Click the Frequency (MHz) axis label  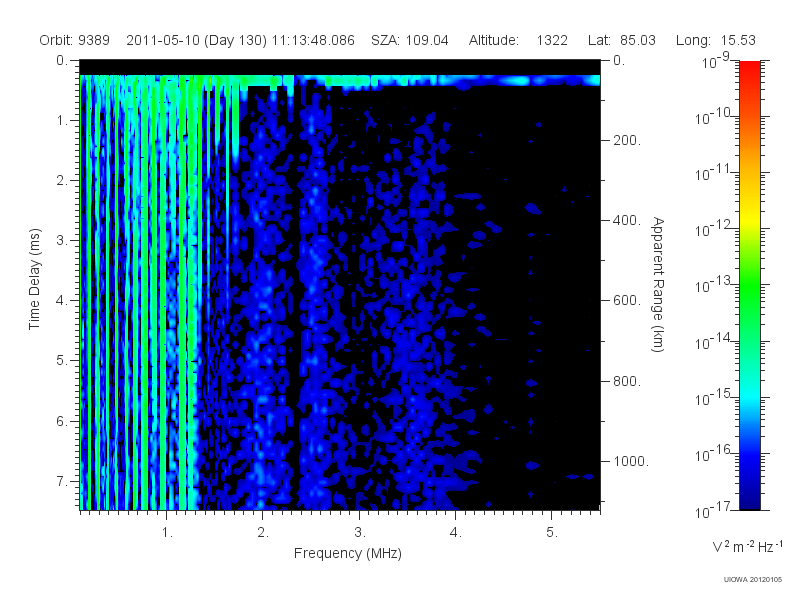348,553
